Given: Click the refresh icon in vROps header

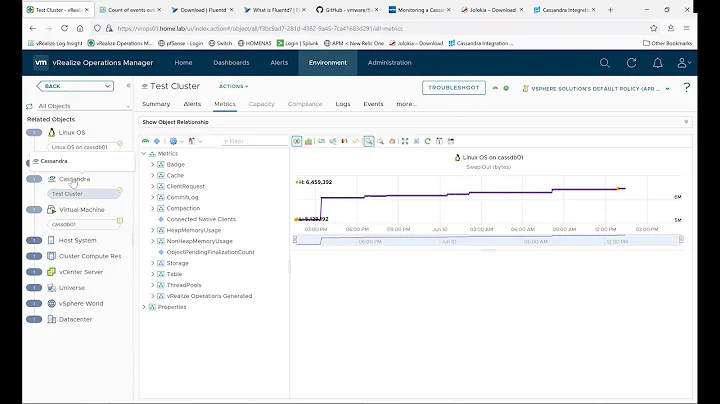Looking at the screenshot, I should click(x=631, y=63).
